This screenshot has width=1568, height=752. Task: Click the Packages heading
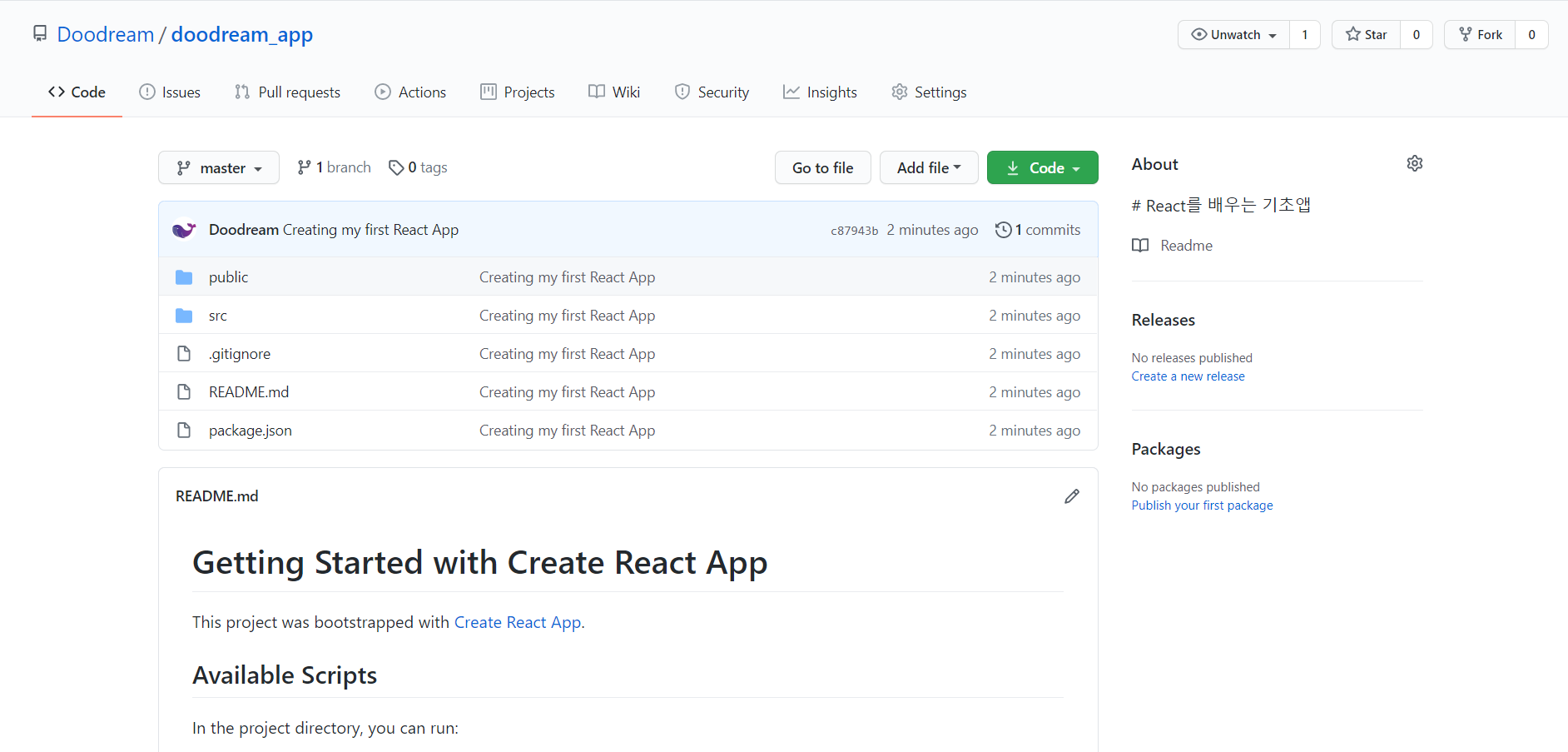coord(1166,449)
